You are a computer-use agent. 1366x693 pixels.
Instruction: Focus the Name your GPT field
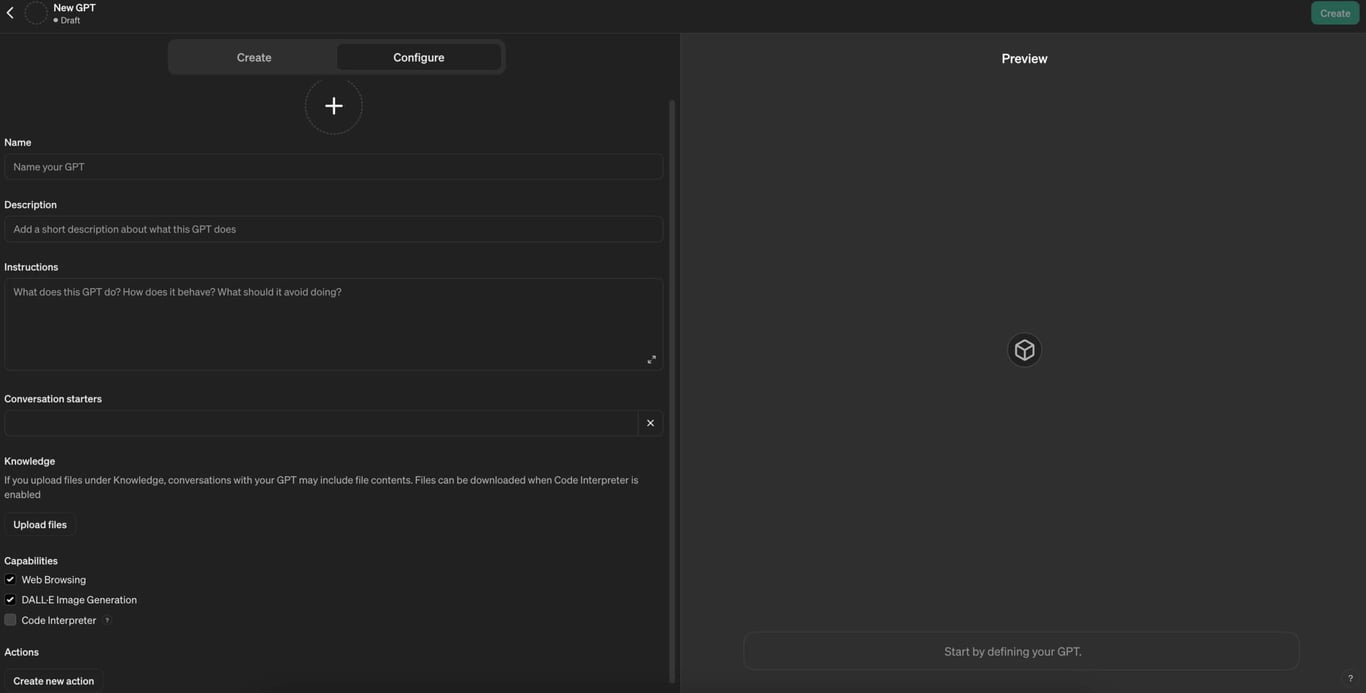[333, 167]
